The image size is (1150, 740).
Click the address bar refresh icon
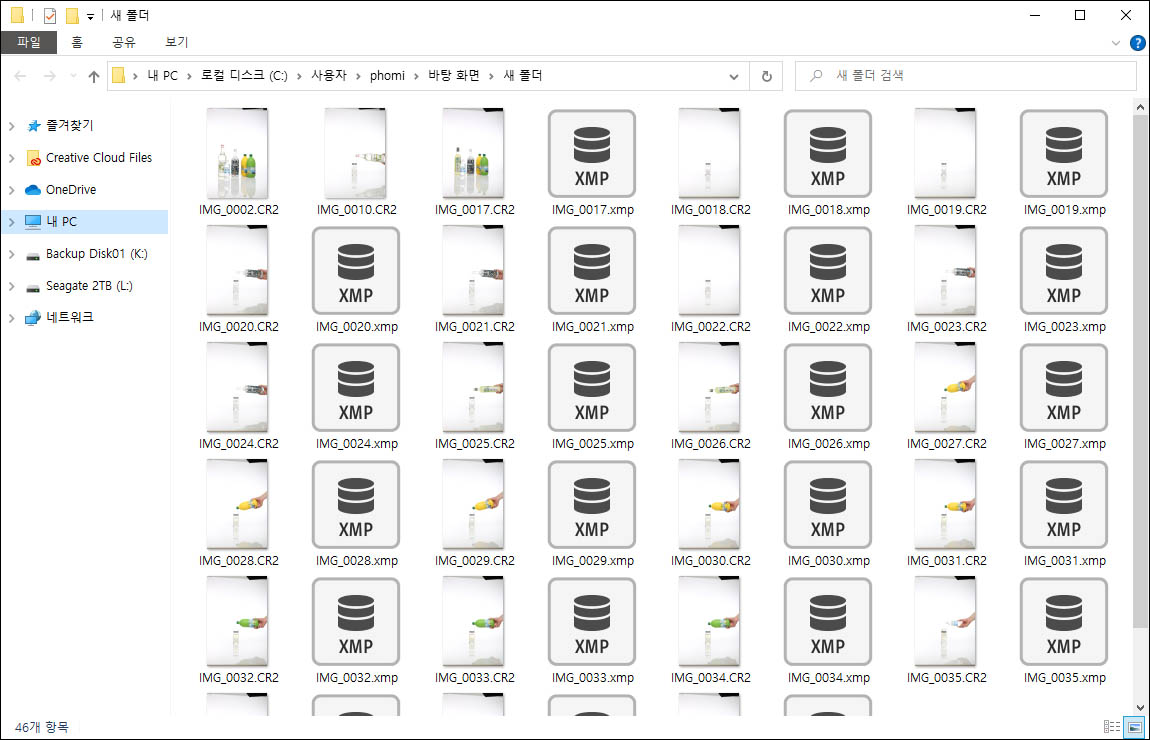click(766, 76)
